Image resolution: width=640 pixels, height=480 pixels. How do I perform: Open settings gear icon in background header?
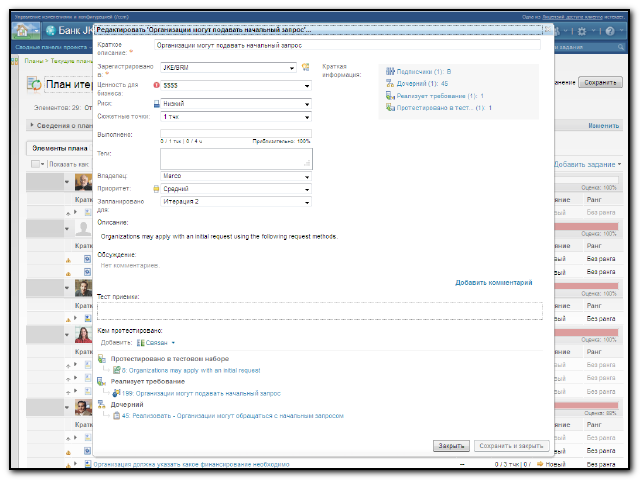[x=582, y=31]
